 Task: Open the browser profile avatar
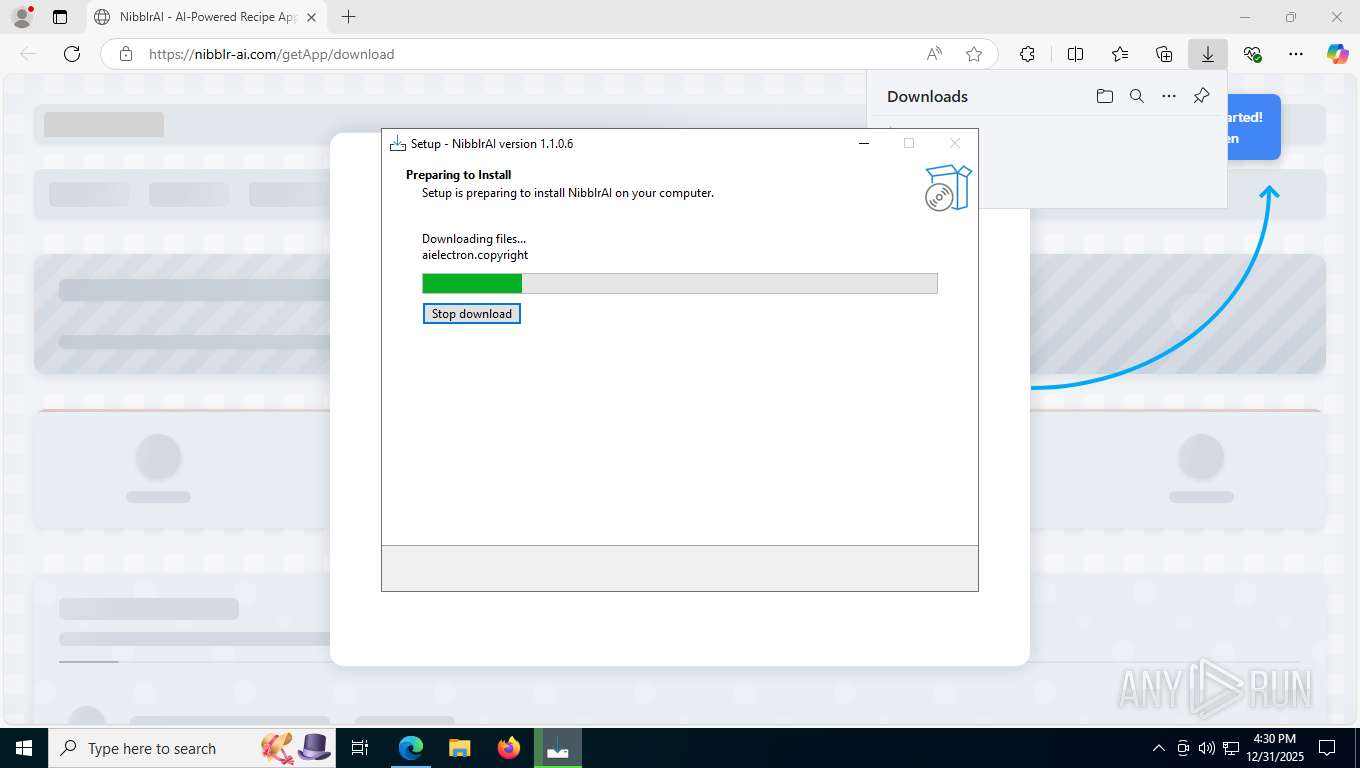coord(22,17)
